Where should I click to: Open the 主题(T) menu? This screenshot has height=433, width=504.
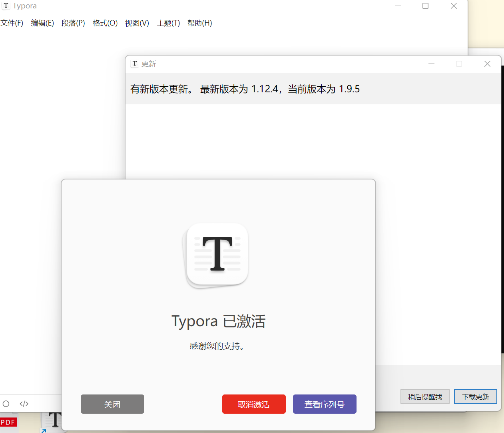tap(168, 23)
